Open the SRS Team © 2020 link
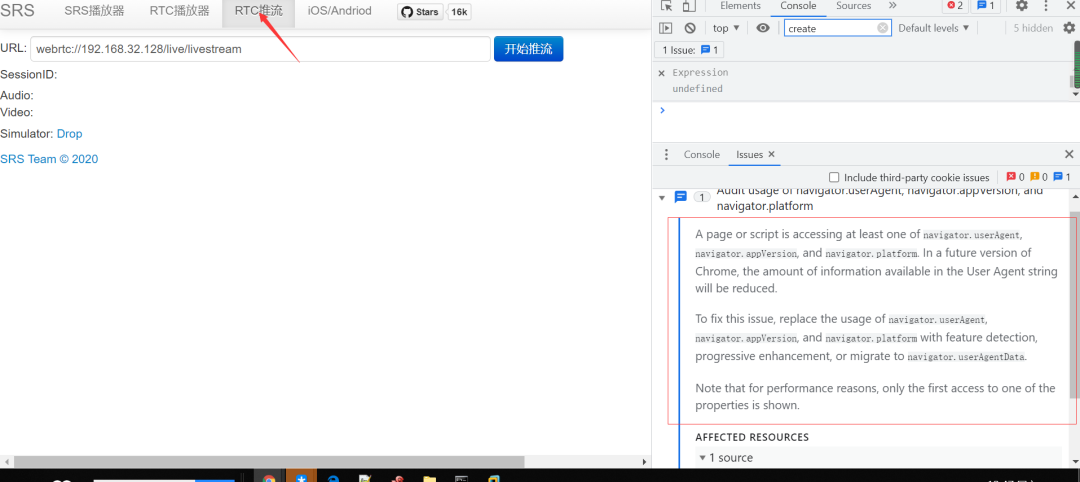The image size is (1080, 482). 49,159
